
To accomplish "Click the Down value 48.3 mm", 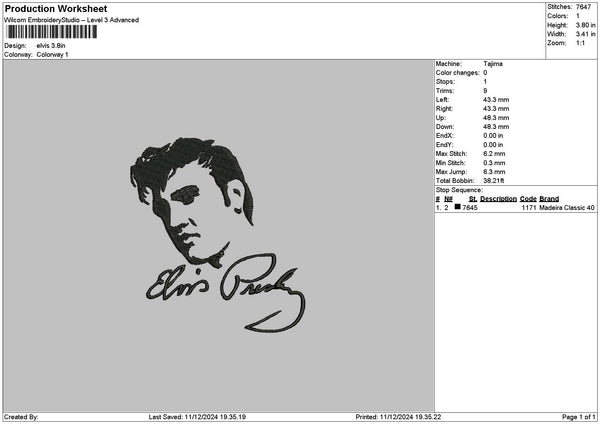I will click(x=496, y=127).
